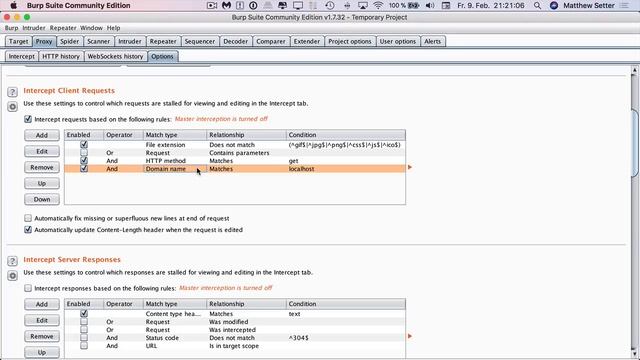Open Wi-Fi status menu

378,5
